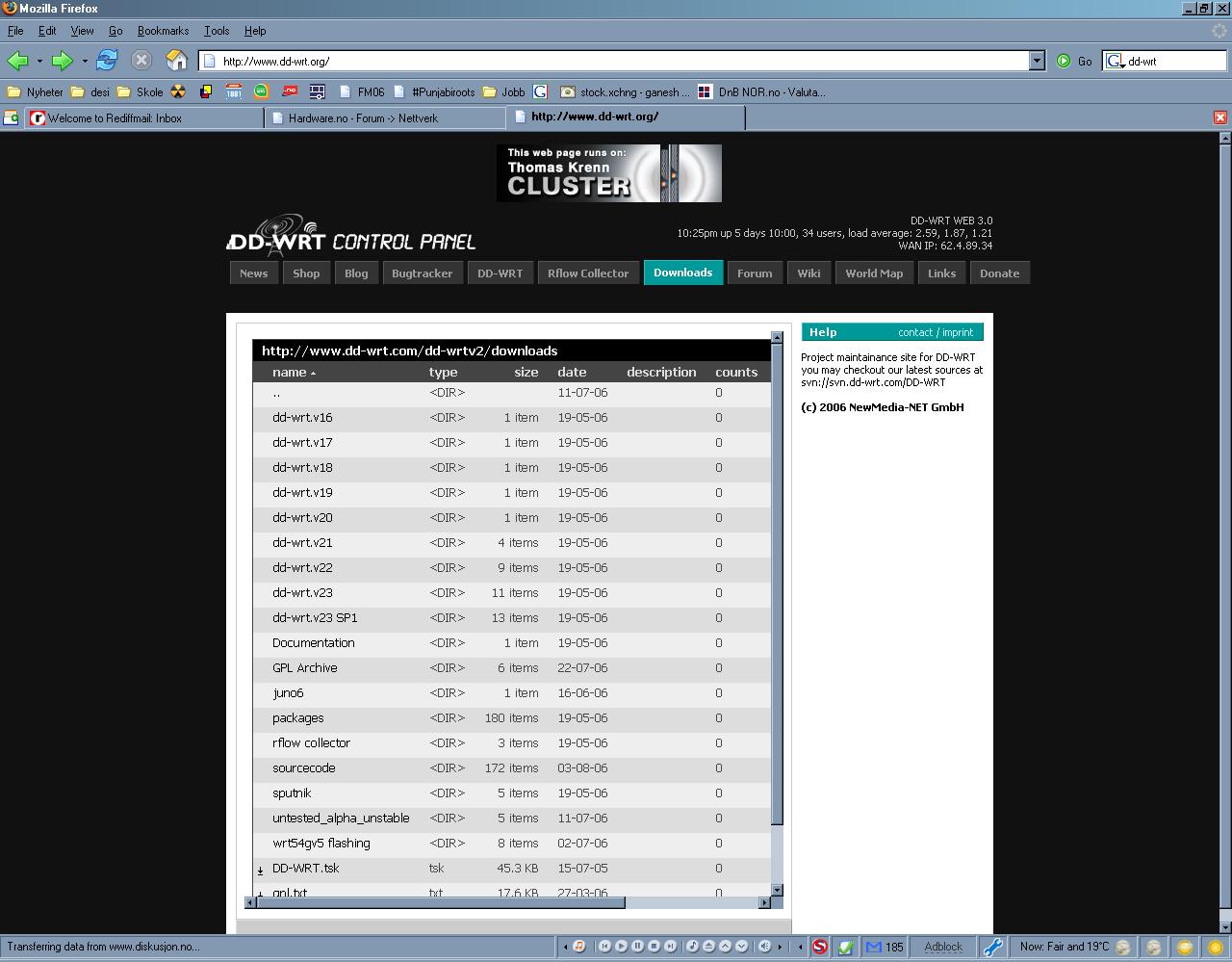The image size is (1232, 962).
Task: Open the Bugtracker navigation tab
Action: [x=422, y=273]
